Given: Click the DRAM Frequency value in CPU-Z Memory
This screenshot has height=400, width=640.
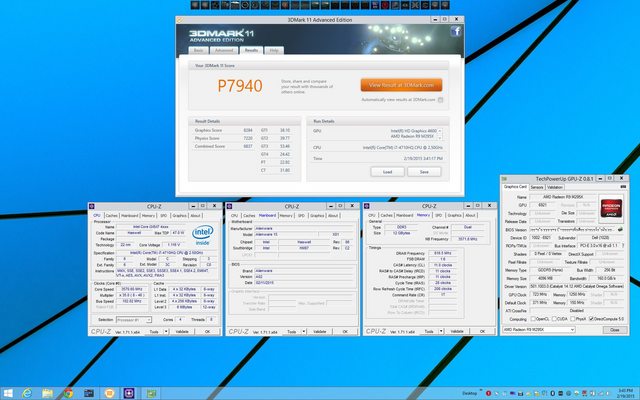Looking at the screenshot, I should click(443, 253).
